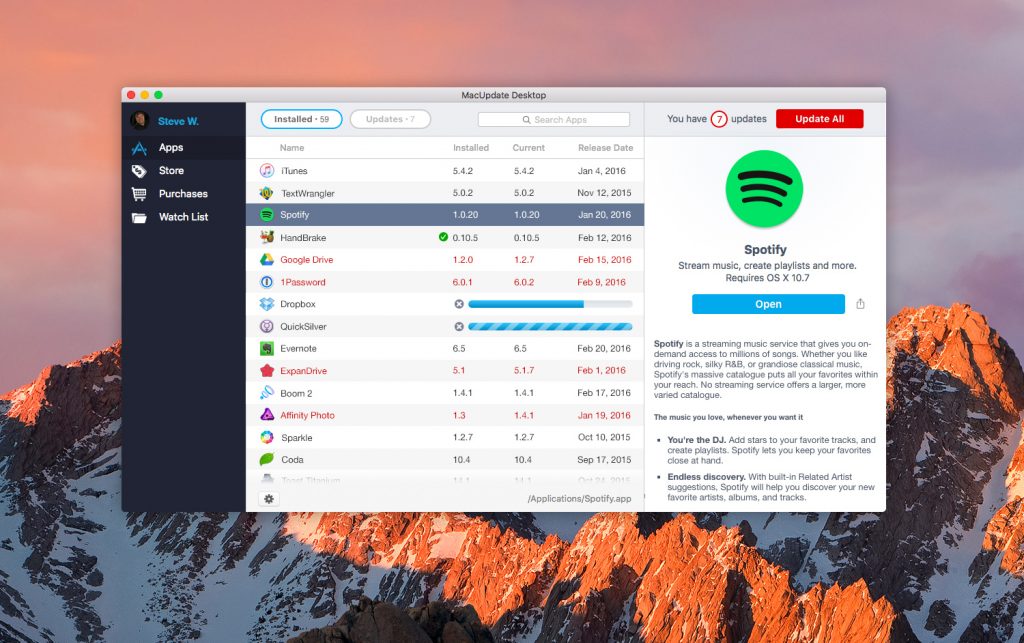The image size is (1024, 643).
Task: Click the HandBrake app icon
Action: (266, 238)
